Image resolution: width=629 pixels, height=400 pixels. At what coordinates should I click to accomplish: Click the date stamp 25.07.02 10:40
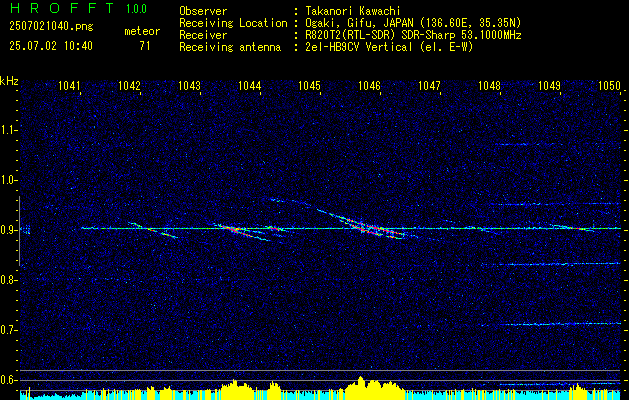51,46
